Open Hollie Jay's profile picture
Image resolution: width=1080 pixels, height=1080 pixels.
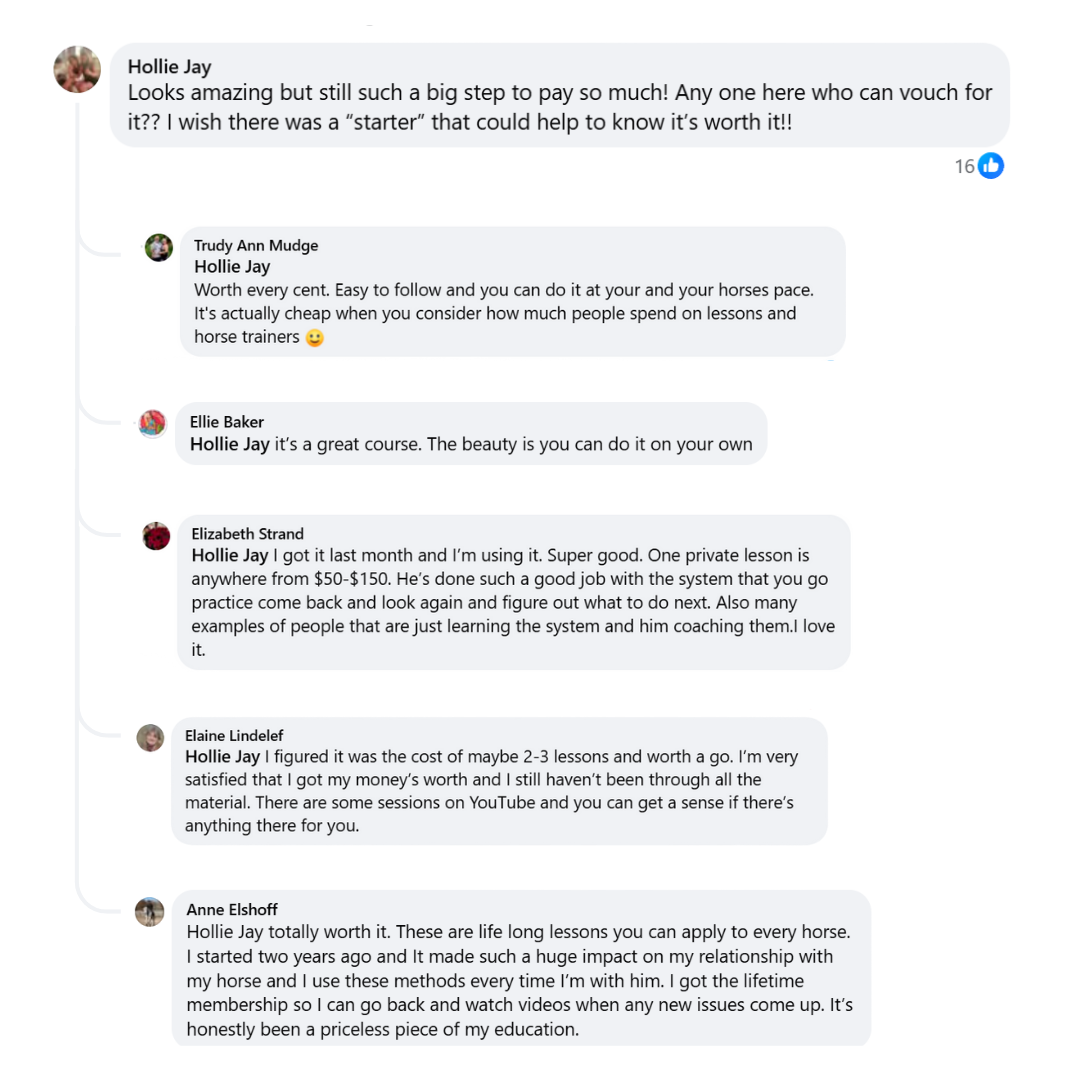click(77, 69)
